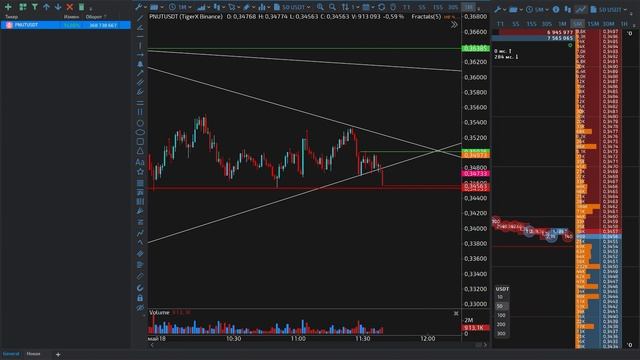
Task: Move the ticker down with the down arrow
Action: coord(58,7)
